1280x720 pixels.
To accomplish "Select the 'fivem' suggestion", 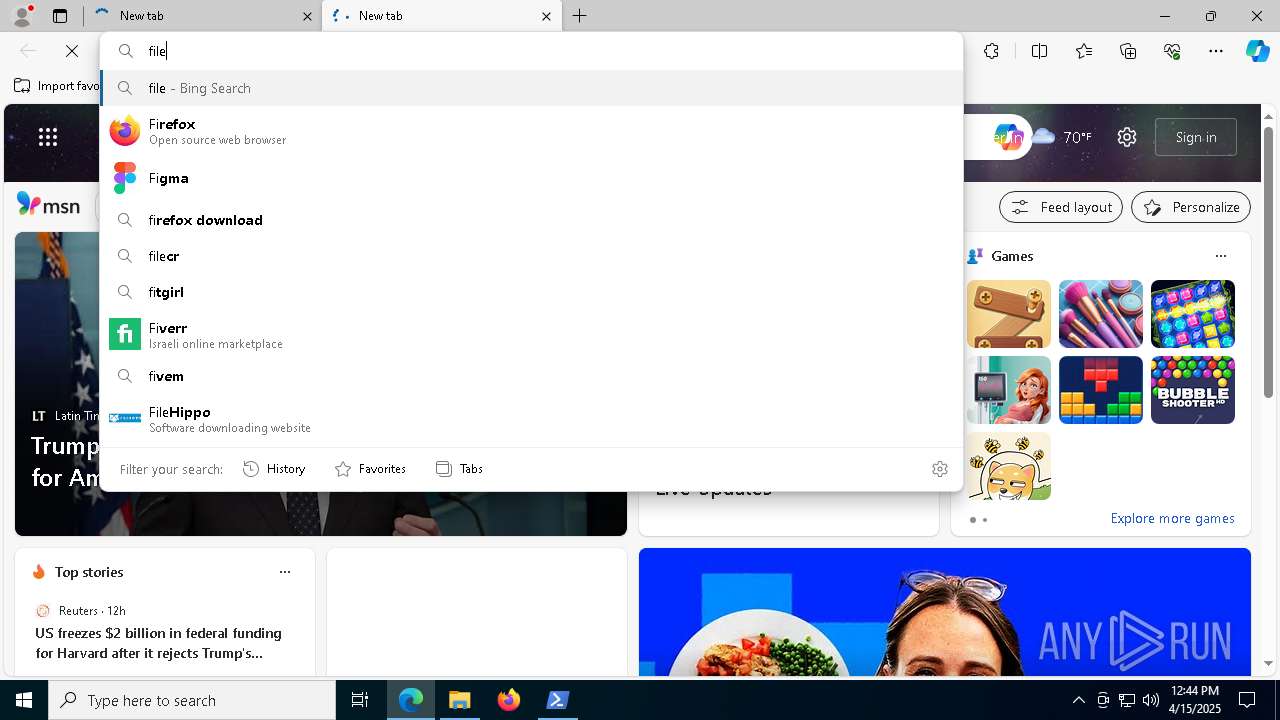I will click(x=531, y=376).
